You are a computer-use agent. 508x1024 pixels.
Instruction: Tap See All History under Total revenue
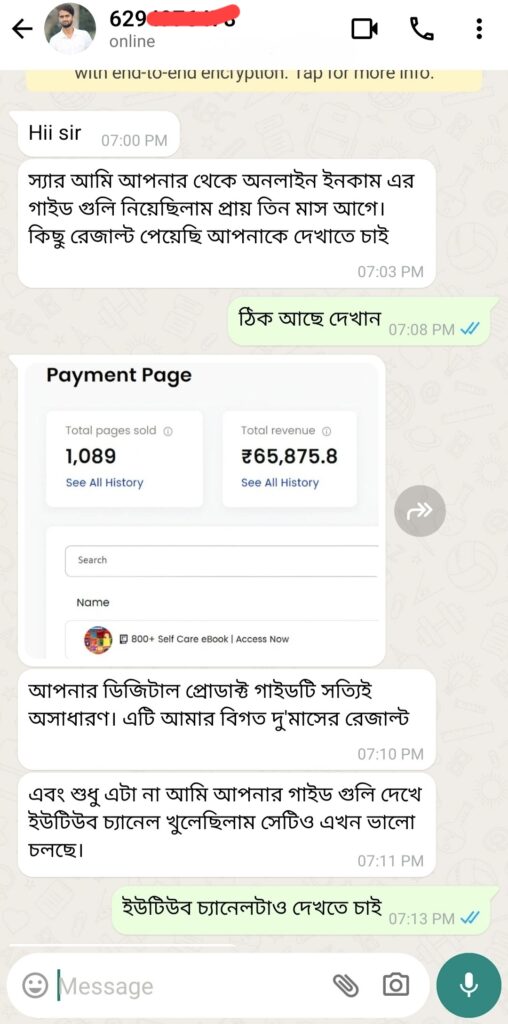[279, 483]
